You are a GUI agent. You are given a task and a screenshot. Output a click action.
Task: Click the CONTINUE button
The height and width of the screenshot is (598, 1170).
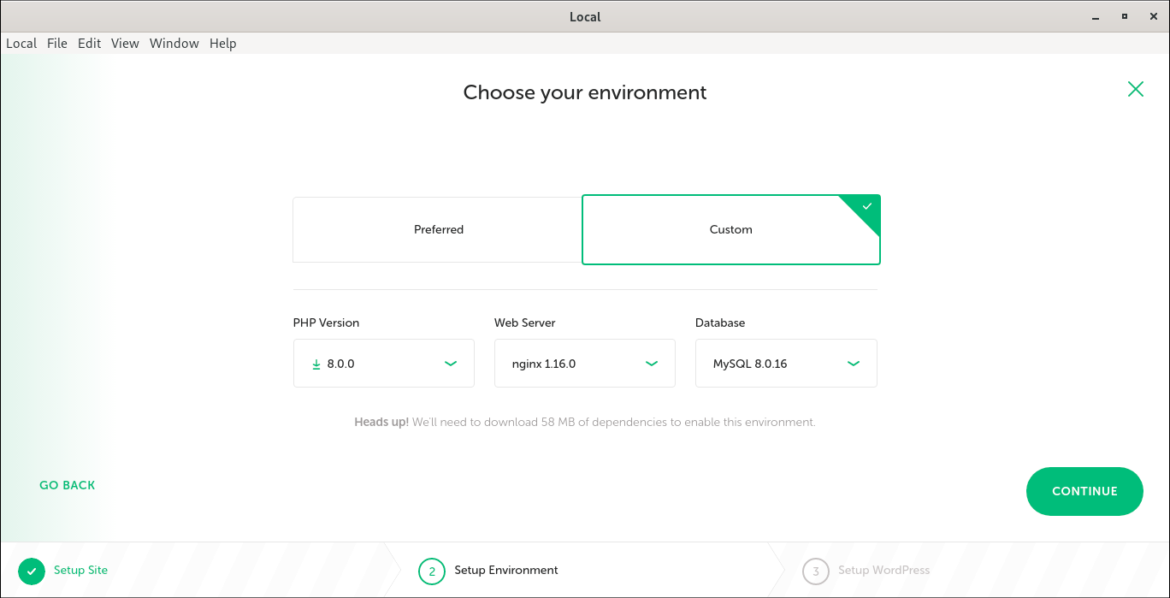click(x=1084, y=491)
